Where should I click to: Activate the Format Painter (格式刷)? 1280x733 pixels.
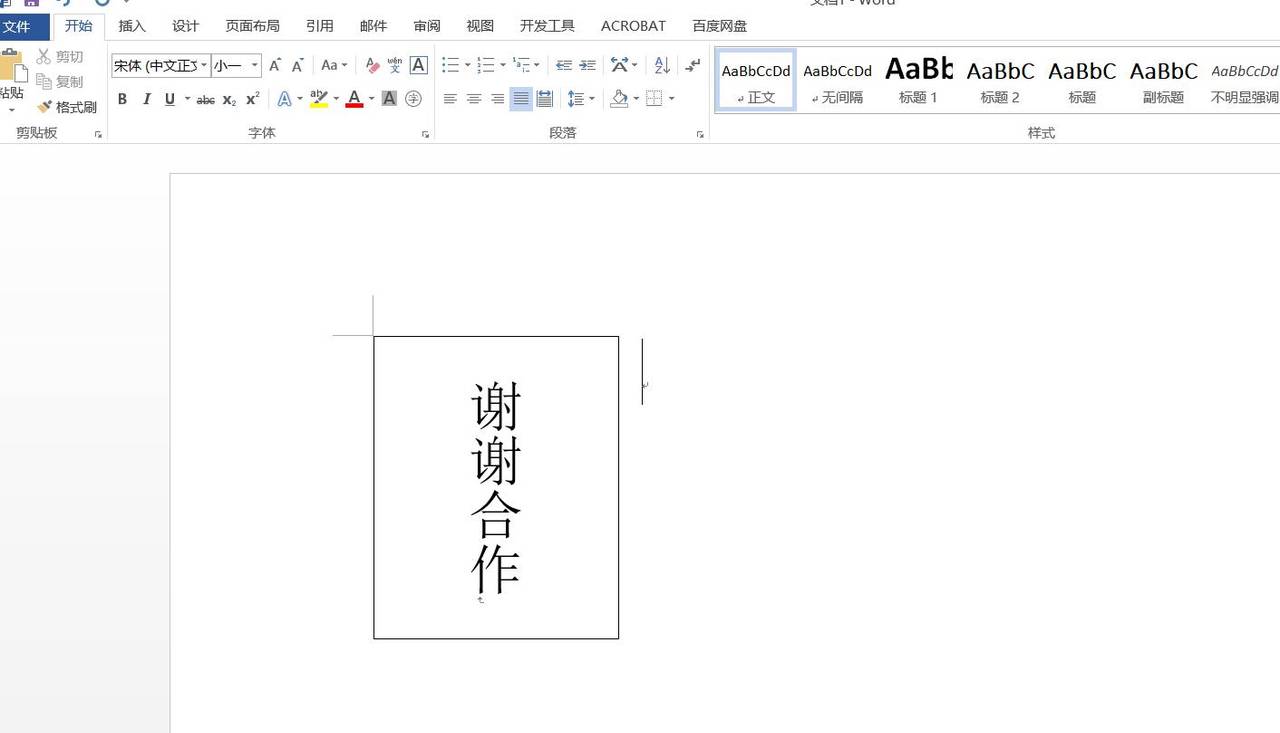click(x=68, y=106)
